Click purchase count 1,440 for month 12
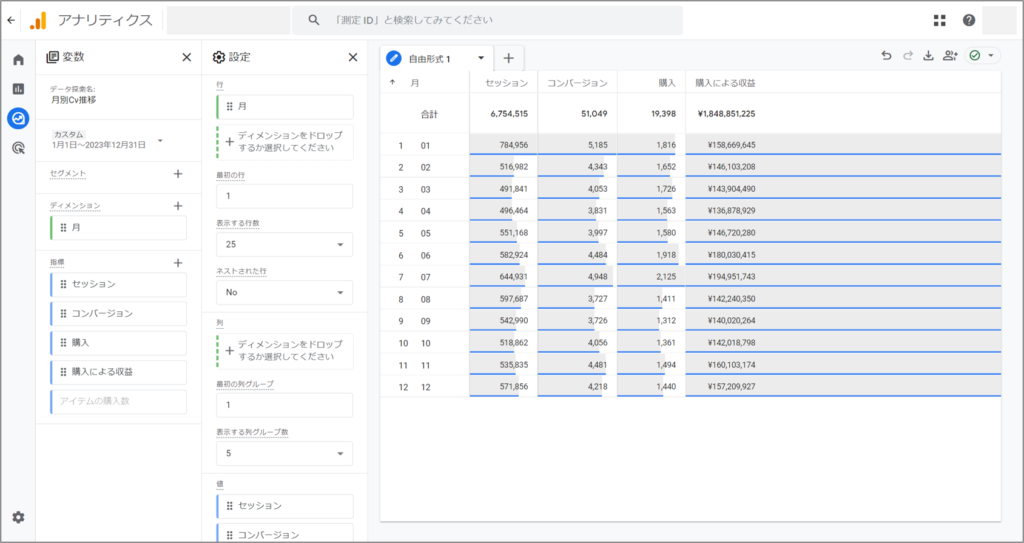Screen dimensions: 1024x543 tap(665, 387)
